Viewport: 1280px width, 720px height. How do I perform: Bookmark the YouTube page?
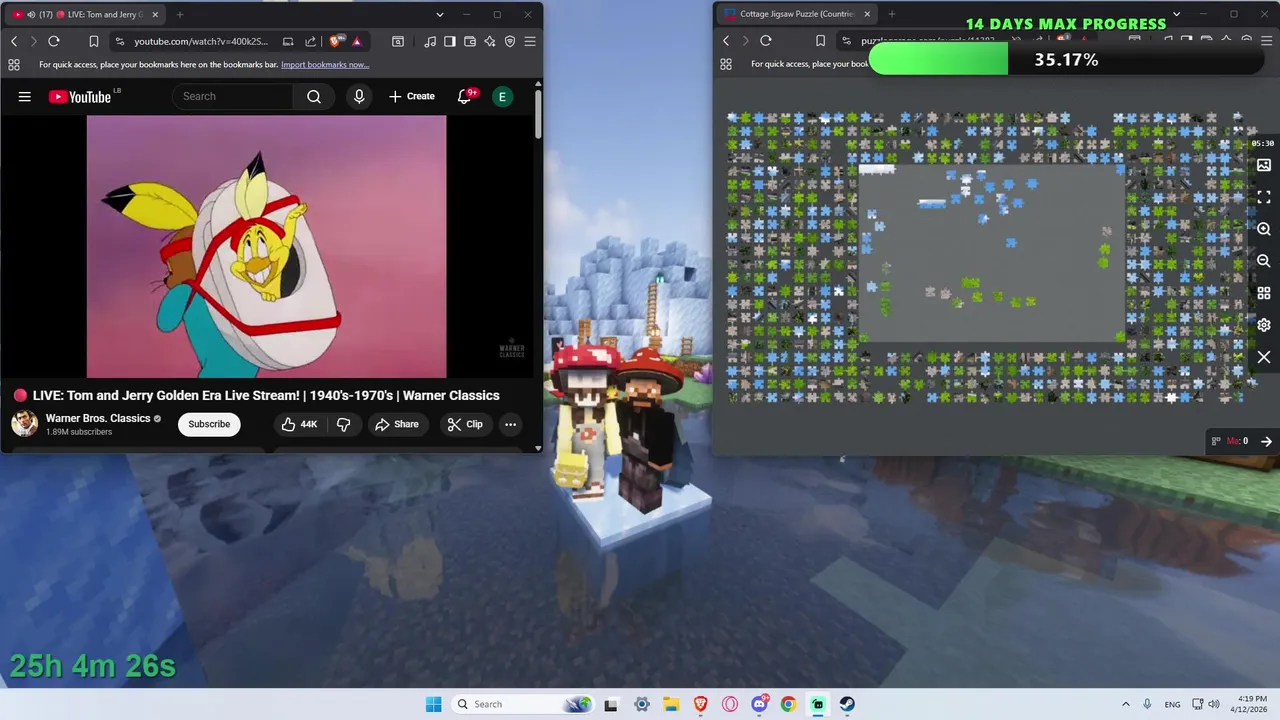93,41
